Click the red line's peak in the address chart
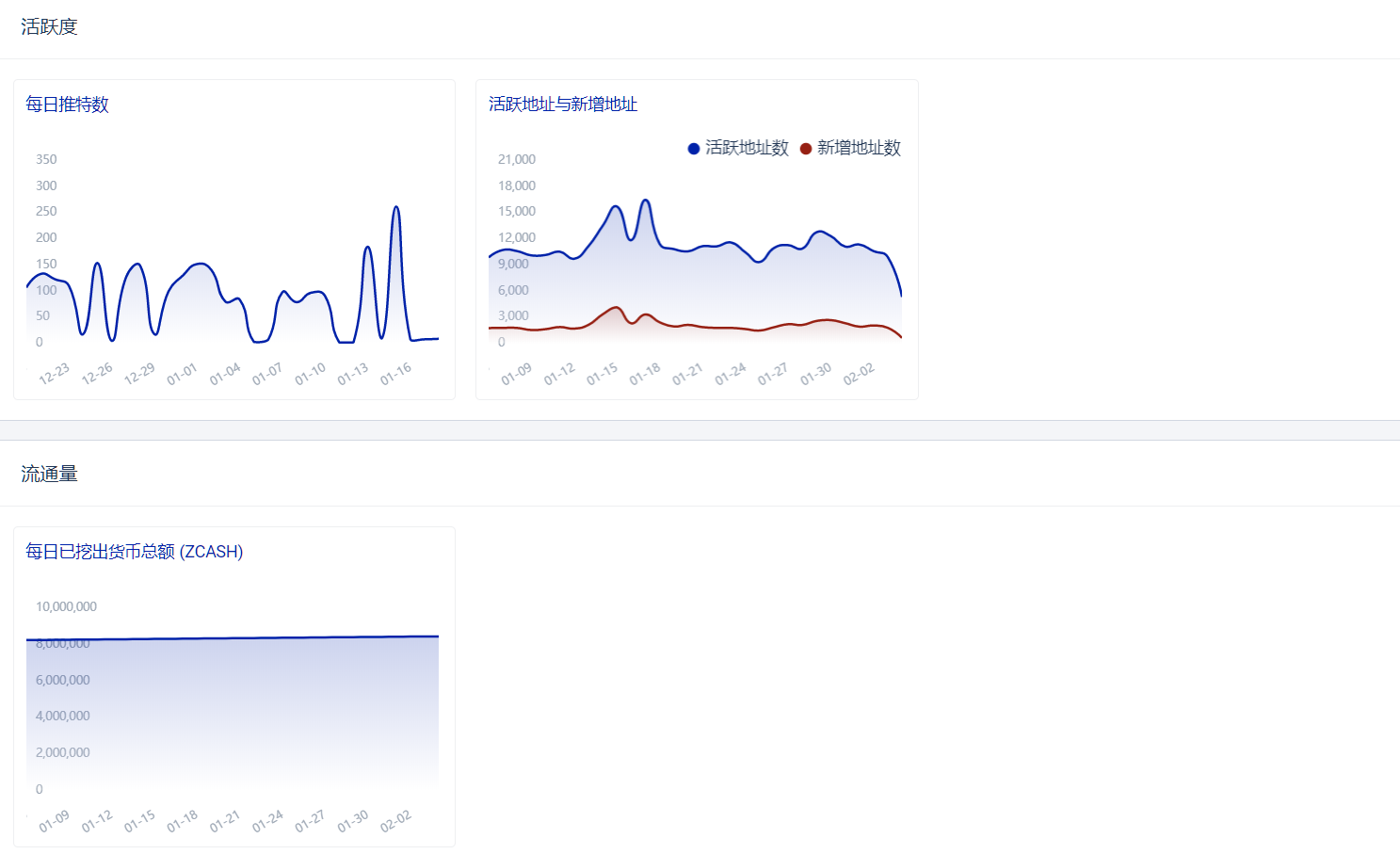Image resolution: width=1400 pixels, height=854 pixels. [617, 308]
